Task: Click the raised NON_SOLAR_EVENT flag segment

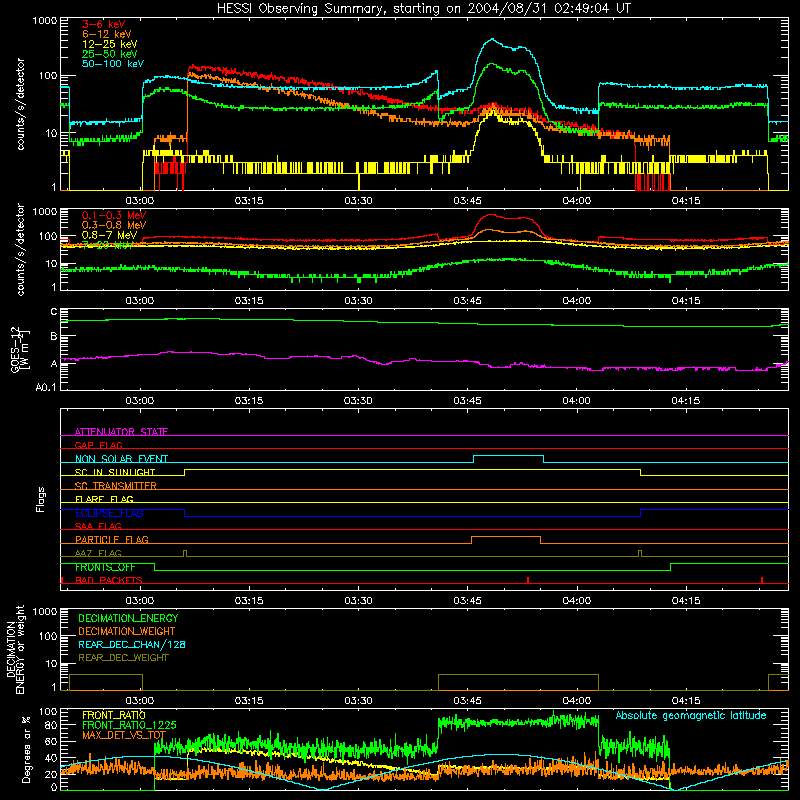Action: (x=508, y=456)
